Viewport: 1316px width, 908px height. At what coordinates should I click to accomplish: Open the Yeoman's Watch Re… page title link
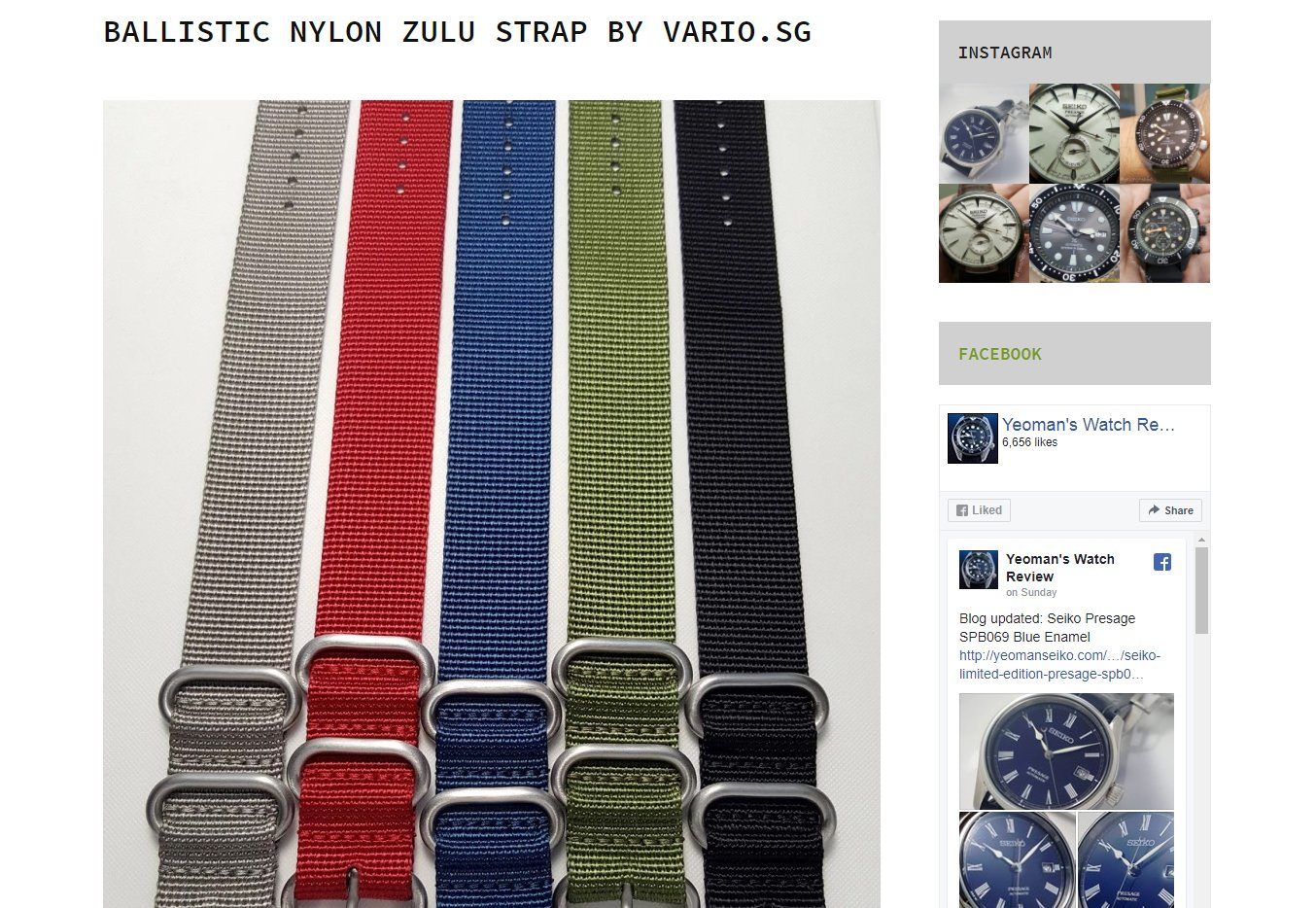(x=1089, y=425)
